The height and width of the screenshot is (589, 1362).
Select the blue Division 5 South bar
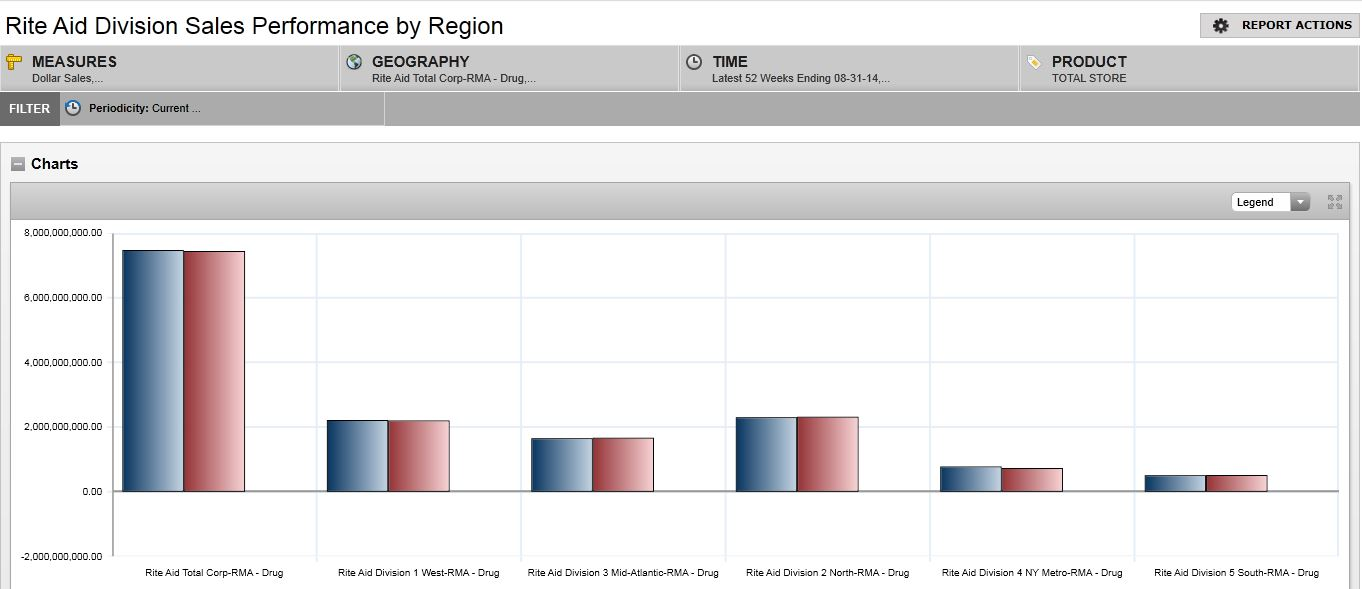1175,483
